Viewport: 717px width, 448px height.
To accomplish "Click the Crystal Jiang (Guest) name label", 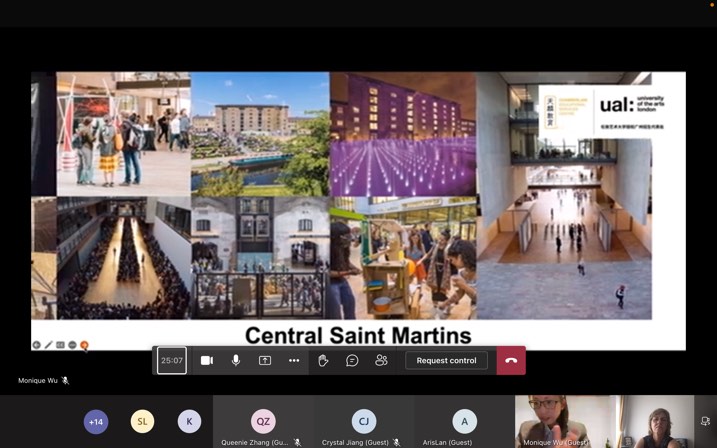I will point(355,443).
